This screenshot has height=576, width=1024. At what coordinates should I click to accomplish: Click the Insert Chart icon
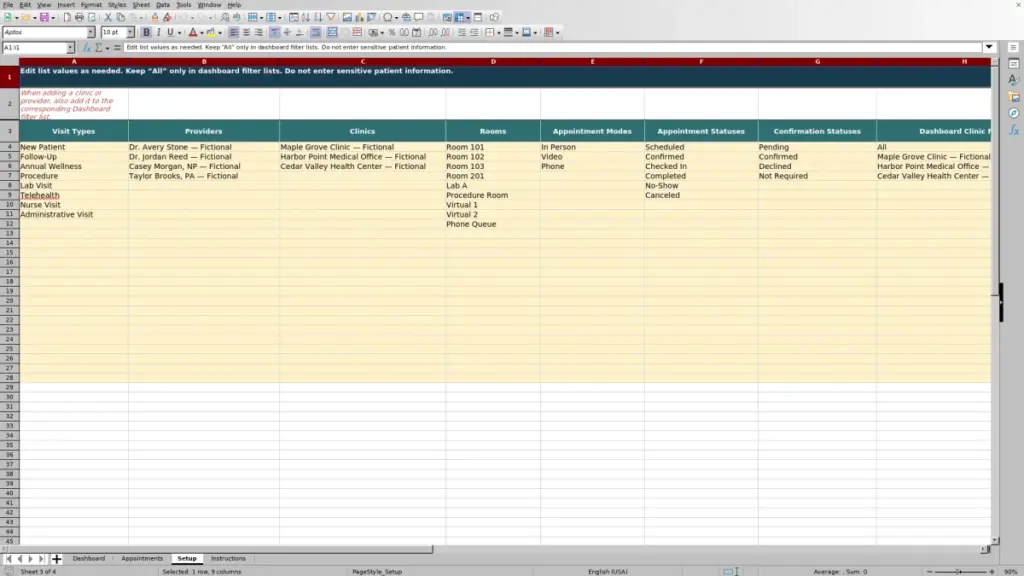[x=359, y=18]
